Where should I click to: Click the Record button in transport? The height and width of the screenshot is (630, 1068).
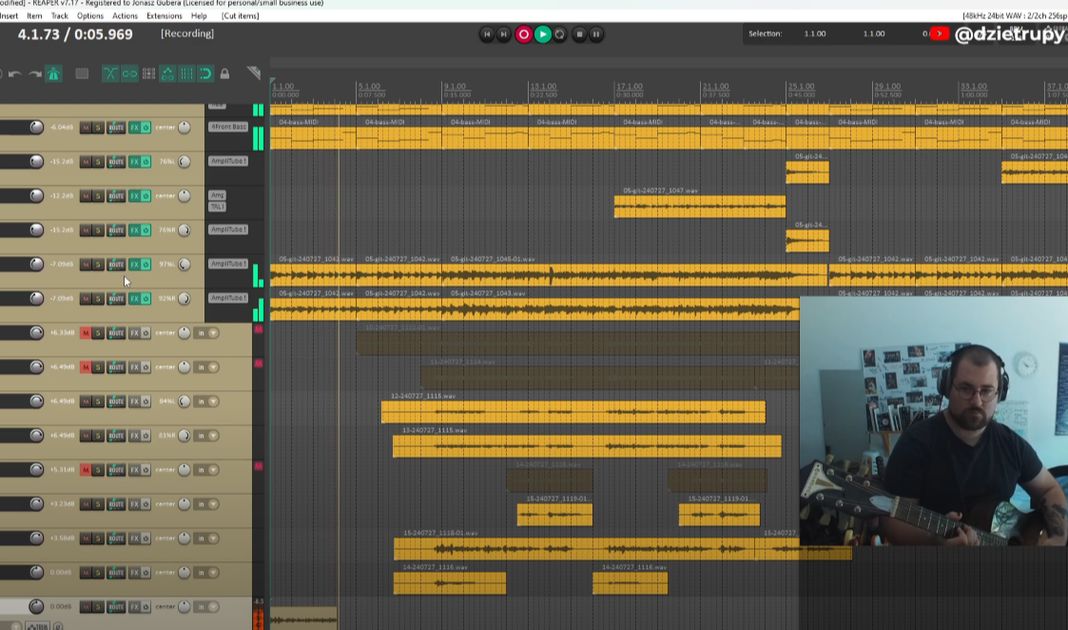tap(523, 34)
